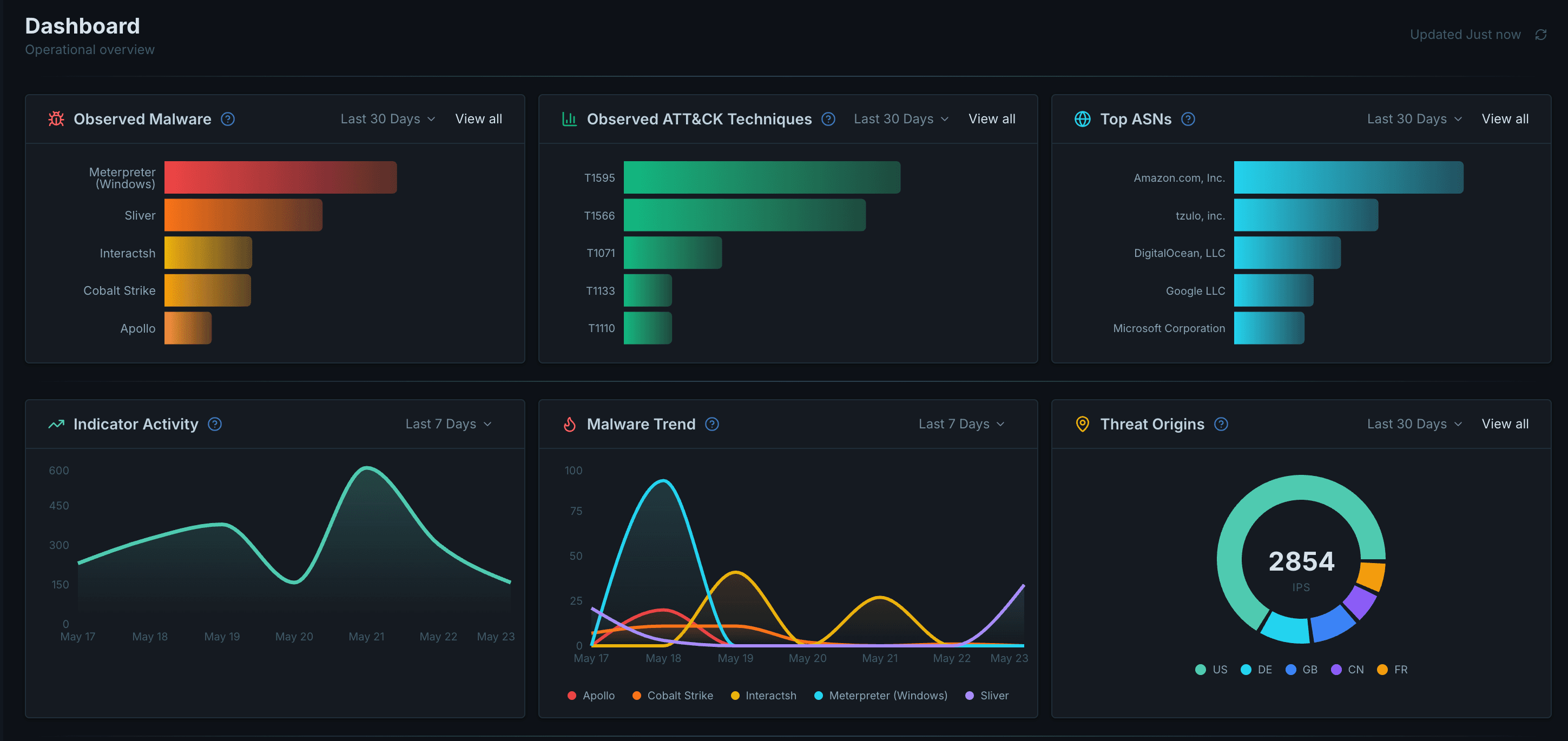Click the Microsoft Corporation ASN bar
This screenshot has height=741, width=1568.
pos(1269,328)
